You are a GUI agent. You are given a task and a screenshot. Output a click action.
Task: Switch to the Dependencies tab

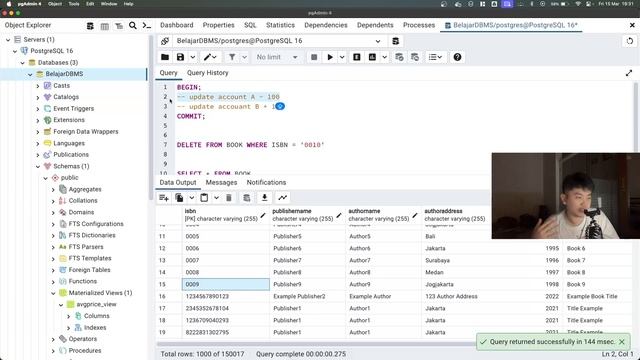[x=326, y=25]
